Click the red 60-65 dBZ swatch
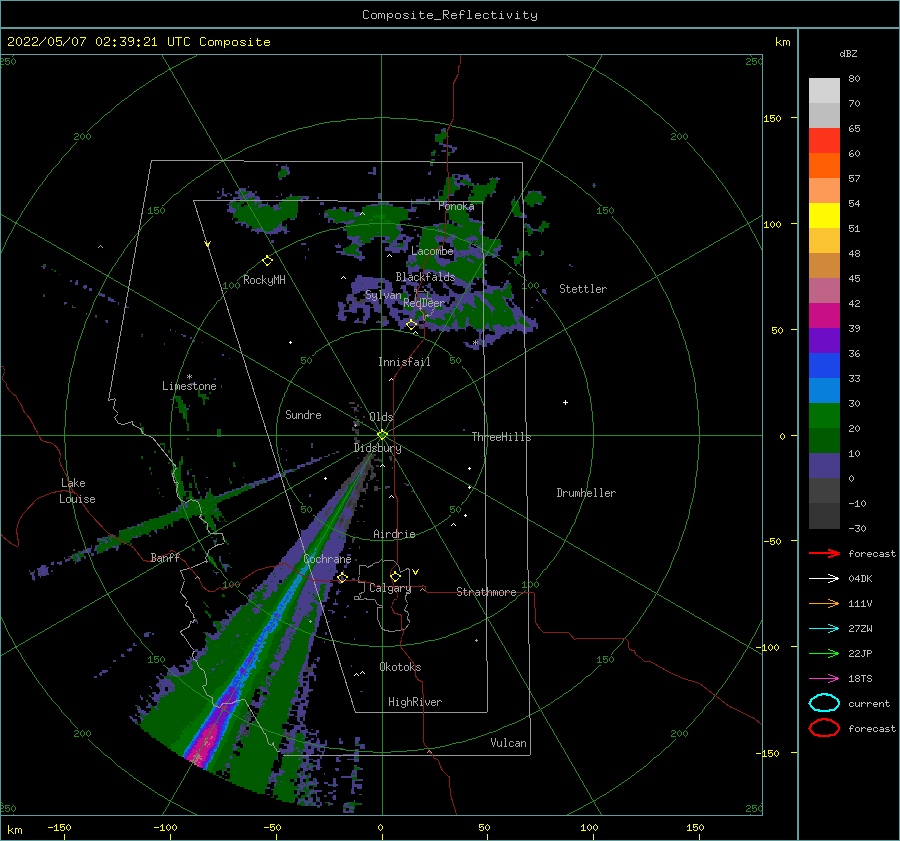 point(824,141)
